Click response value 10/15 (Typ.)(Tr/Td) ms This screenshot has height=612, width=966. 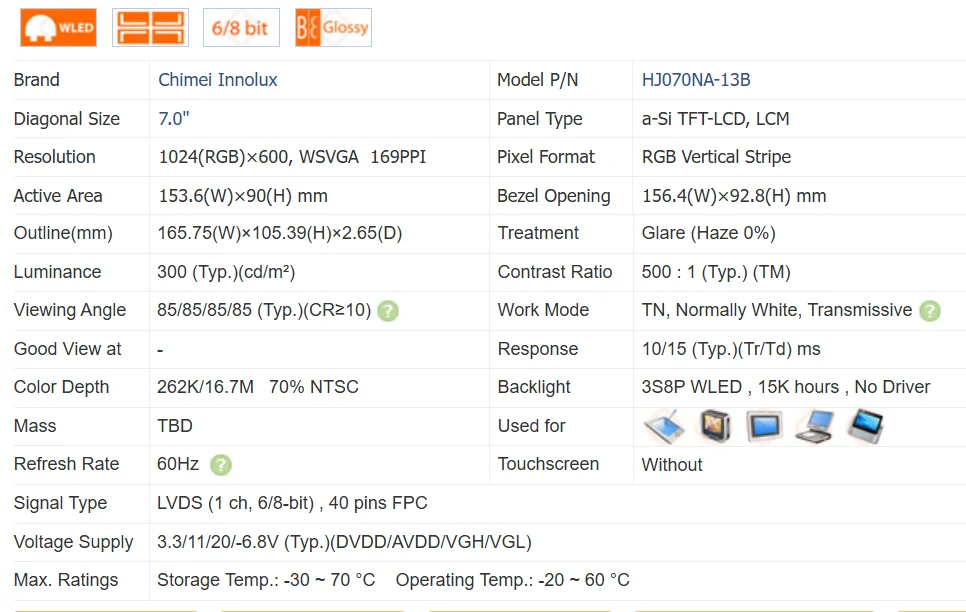731,349
